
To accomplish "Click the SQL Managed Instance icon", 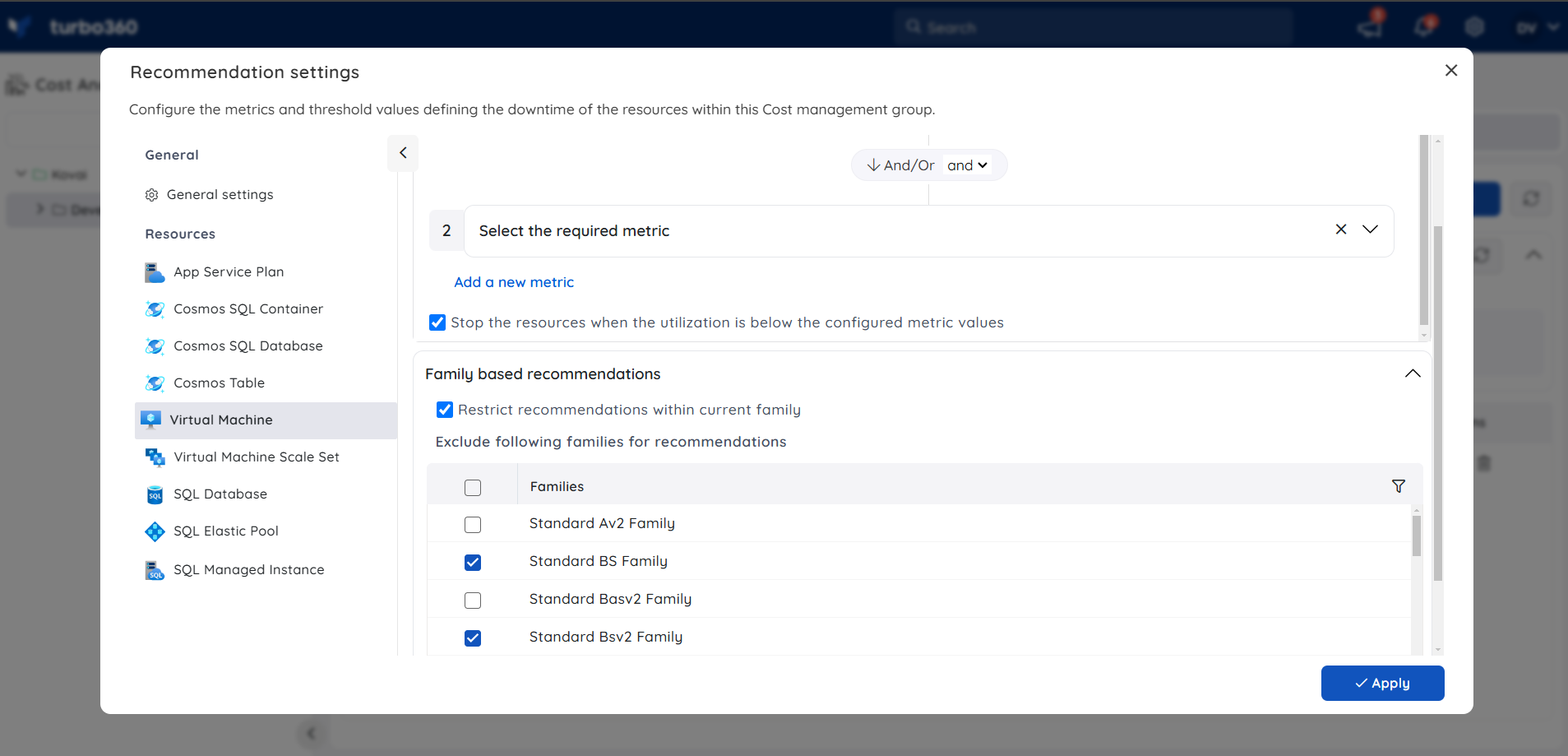I will point(155,570).
